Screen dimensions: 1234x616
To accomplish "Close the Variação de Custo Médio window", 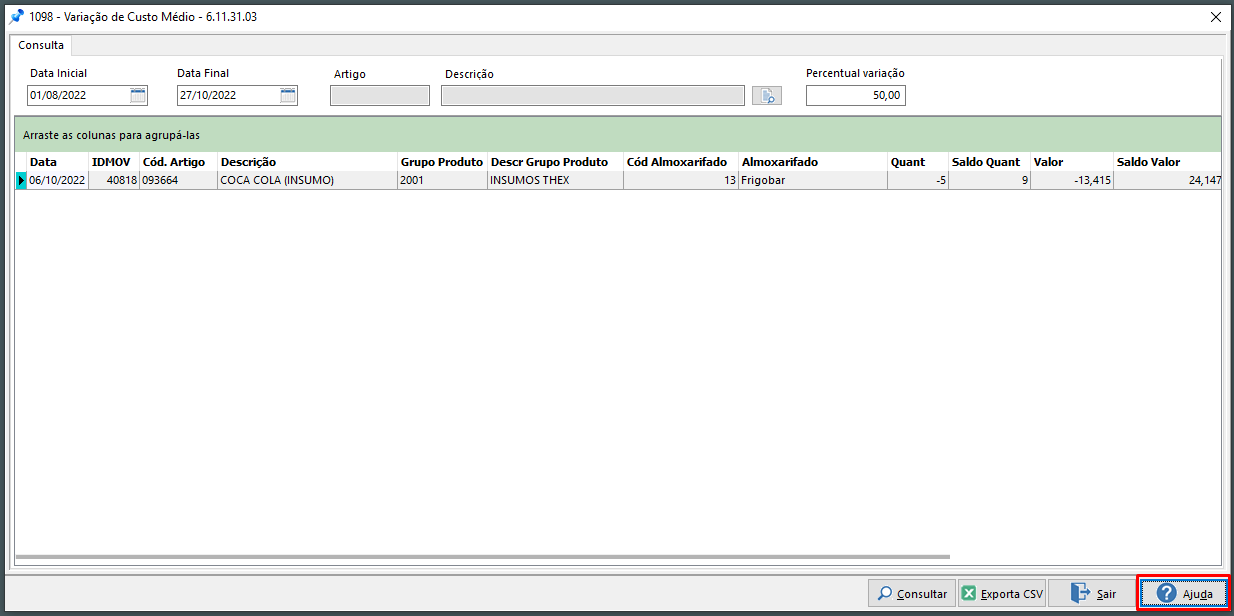I will [x=1215, y=16].
